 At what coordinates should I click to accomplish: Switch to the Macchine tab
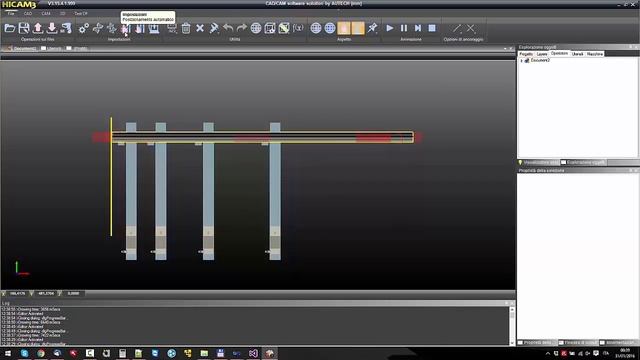pos(595,54)
